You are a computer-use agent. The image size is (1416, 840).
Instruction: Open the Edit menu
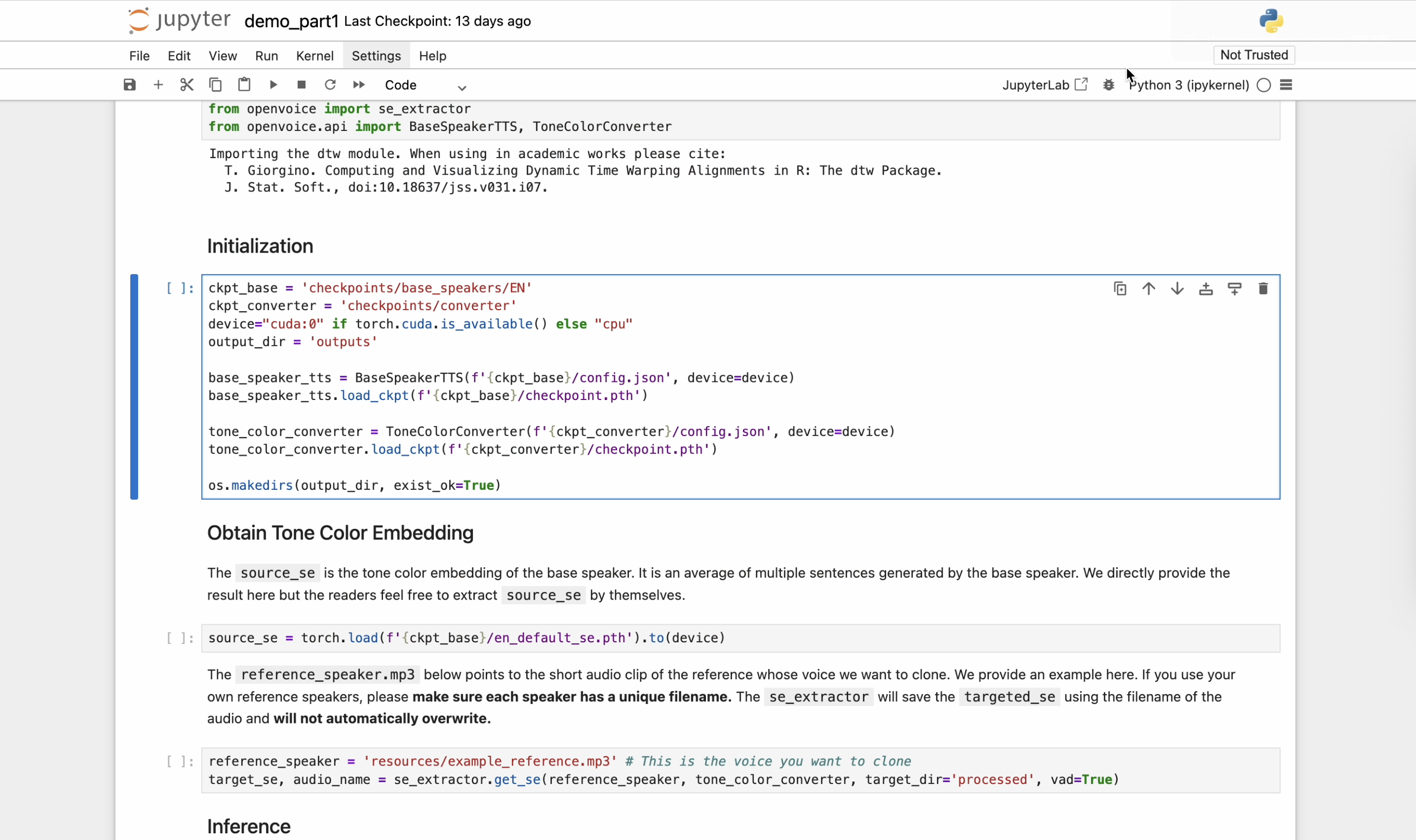pyautogui.click(x=179, y=56)
